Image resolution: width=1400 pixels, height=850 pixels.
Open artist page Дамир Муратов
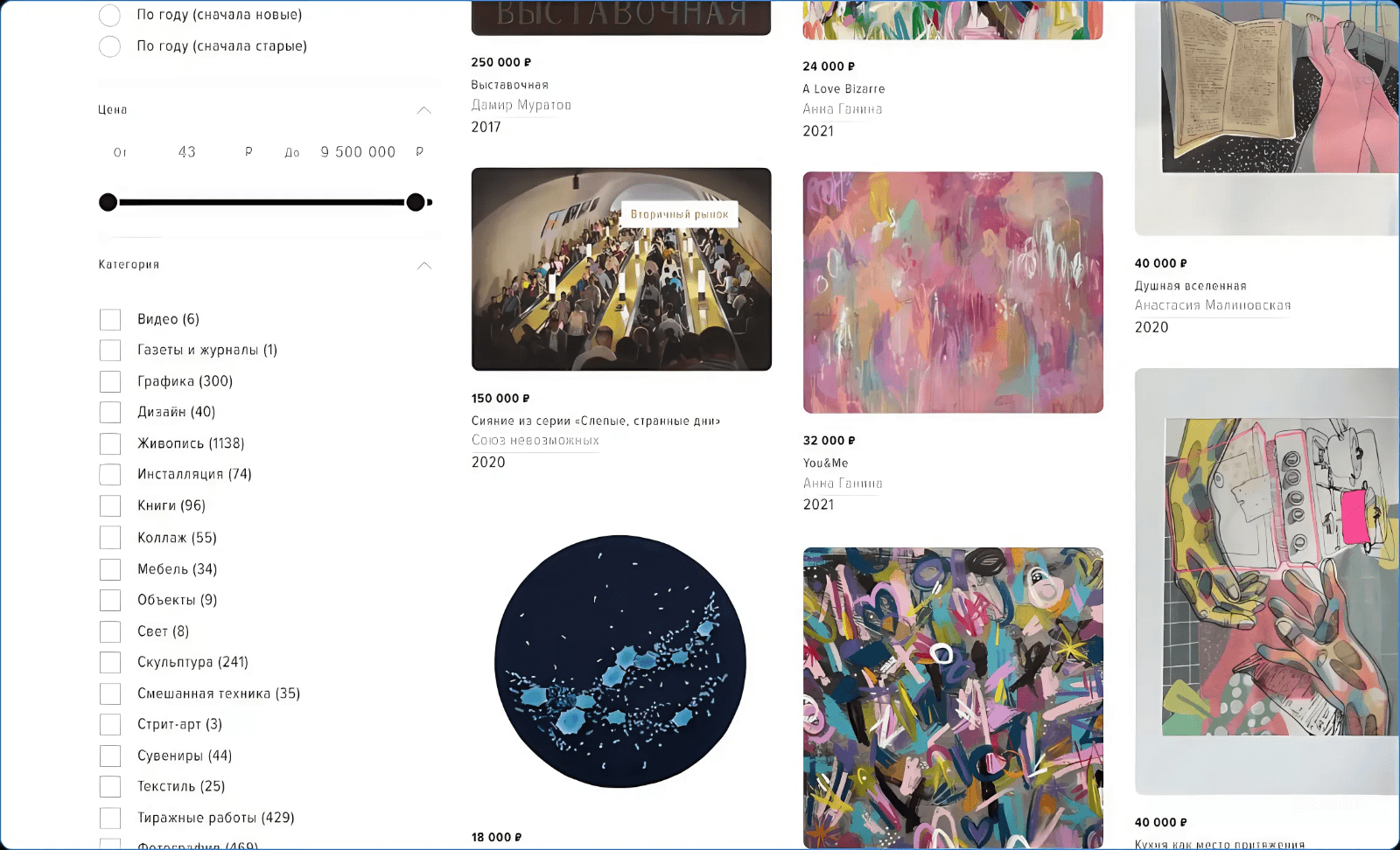click(521, 105)
